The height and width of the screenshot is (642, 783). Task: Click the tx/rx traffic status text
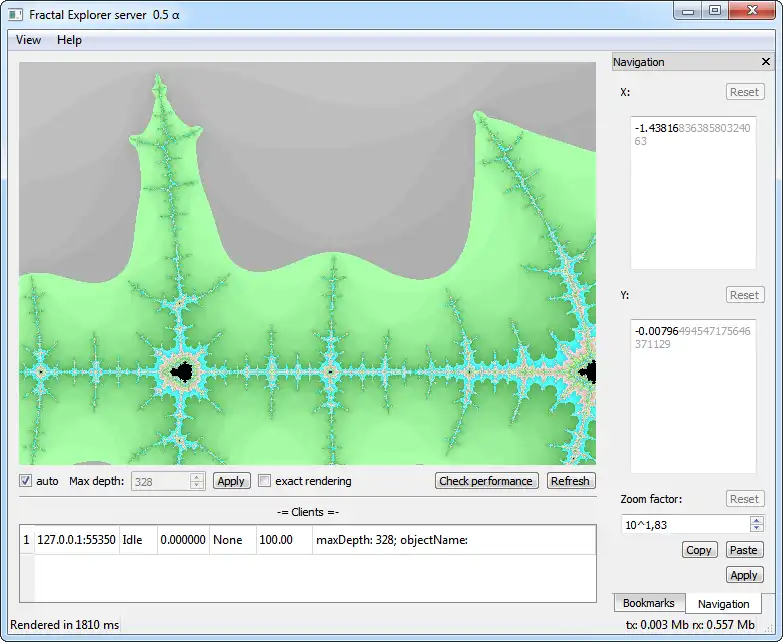690,625
